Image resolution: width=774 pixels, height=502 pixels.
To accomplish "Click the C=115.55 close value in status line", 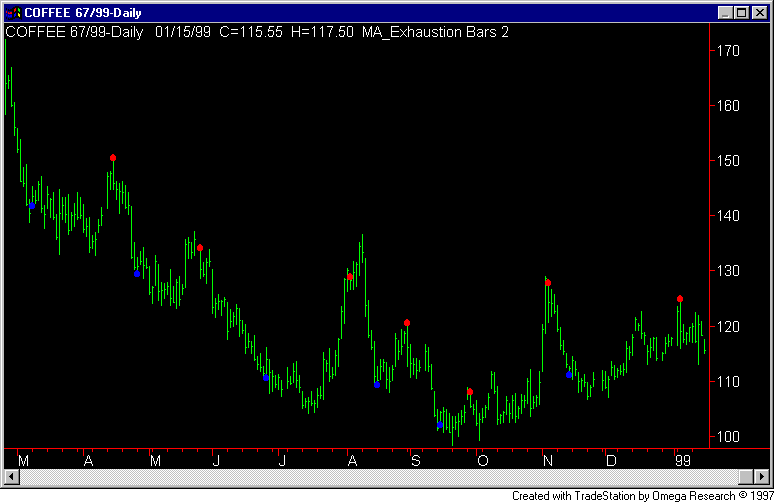I will pos(251,32).
